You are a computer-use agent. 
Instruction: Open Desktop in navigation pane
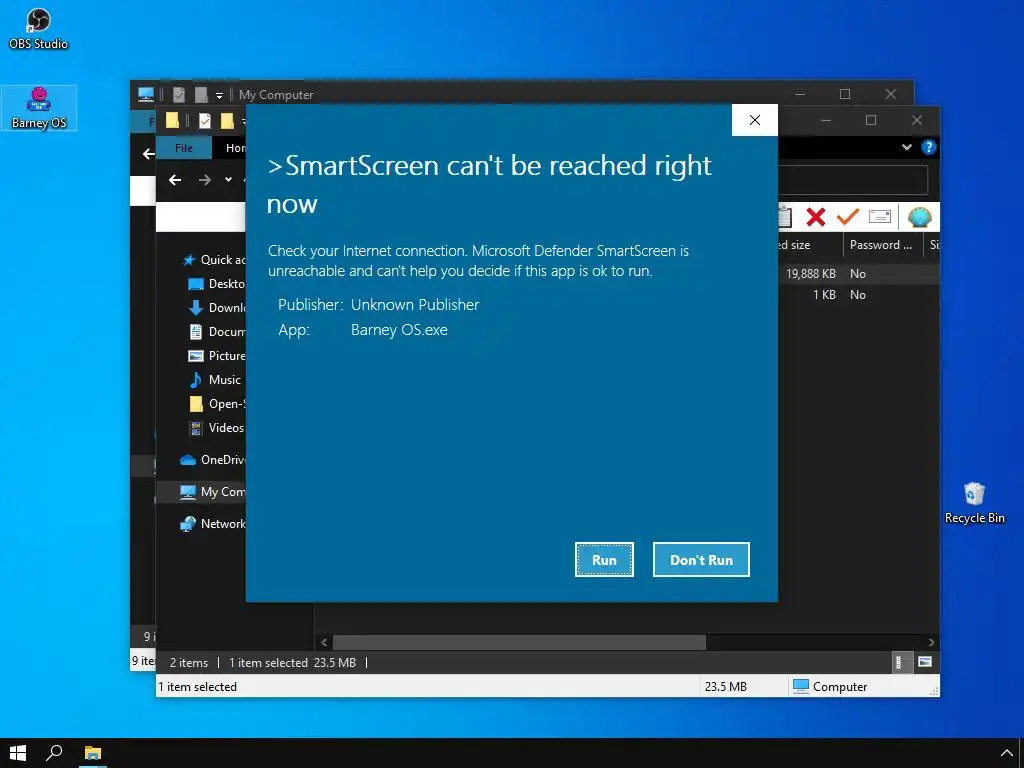pyautogui.click(x=216, y=284)
